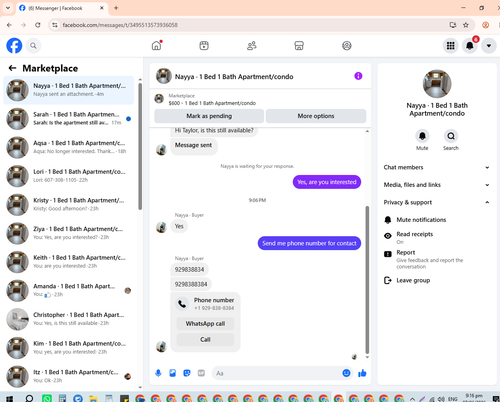Click the Messenger browser tab
This screenshot has width=500, height=402.
(62, 8)
